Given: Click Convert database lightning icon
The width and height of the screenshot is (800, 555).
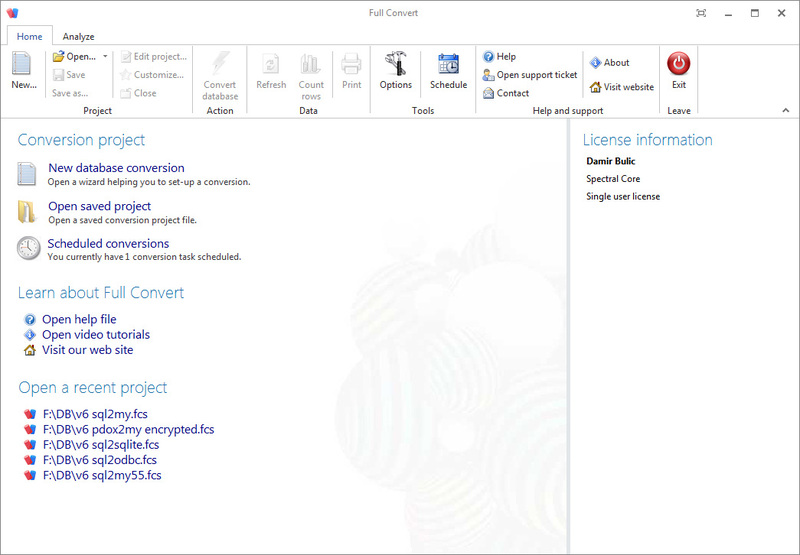Looking at the screenshot, I should 220,63.
